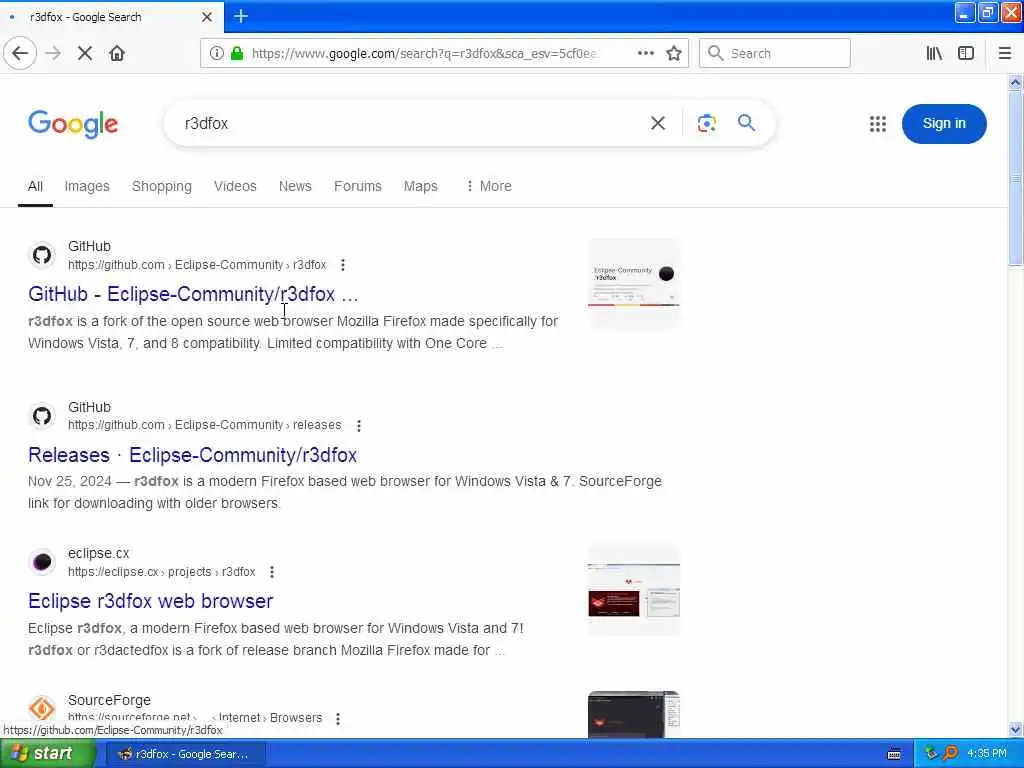Image resolution: width=1024 pixels, height=768 pixels.
Task: Open the Library bookmarks icon
Action: pos(934,54)
